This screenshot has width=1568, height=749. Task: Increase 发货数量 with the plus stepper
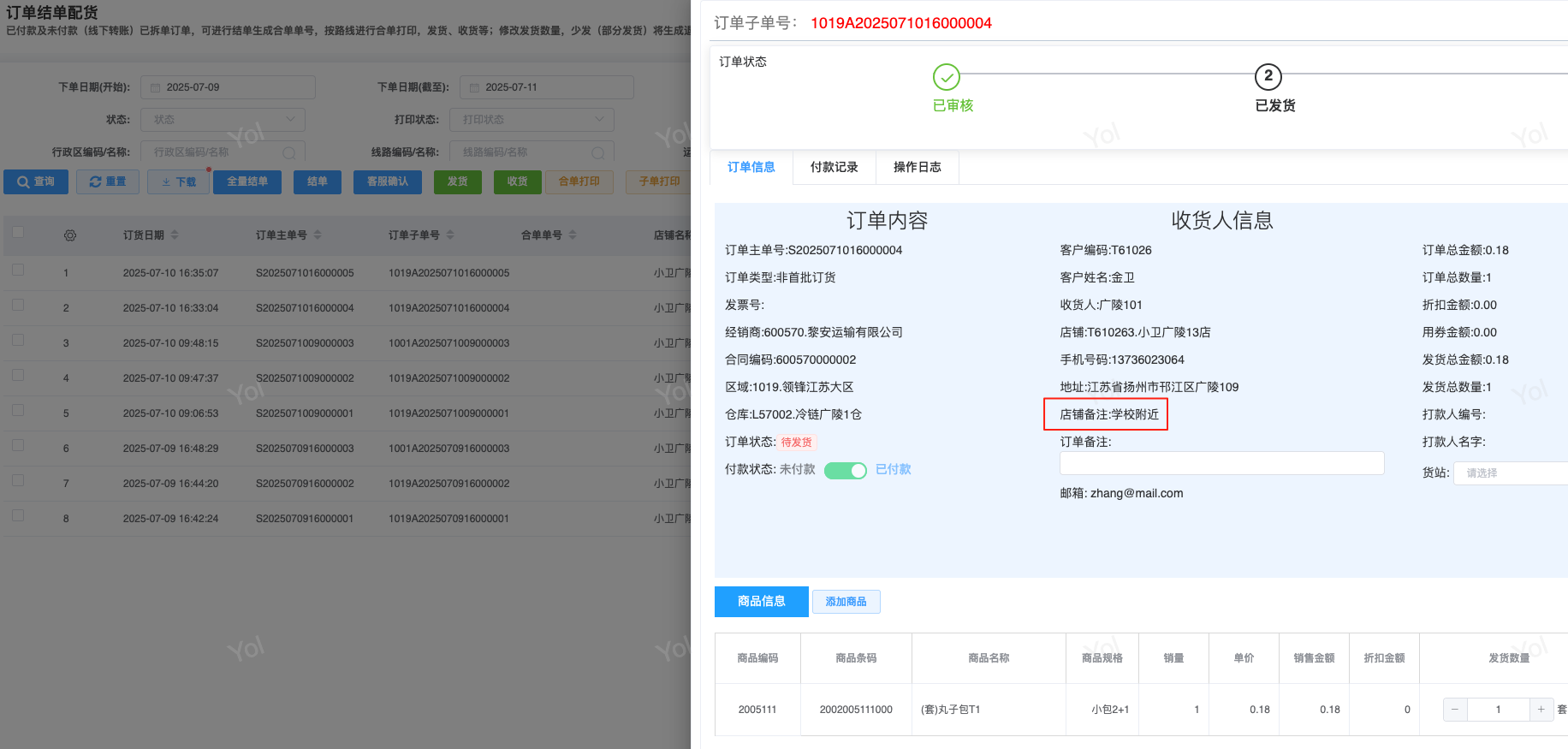click(x=1541, y=709)
